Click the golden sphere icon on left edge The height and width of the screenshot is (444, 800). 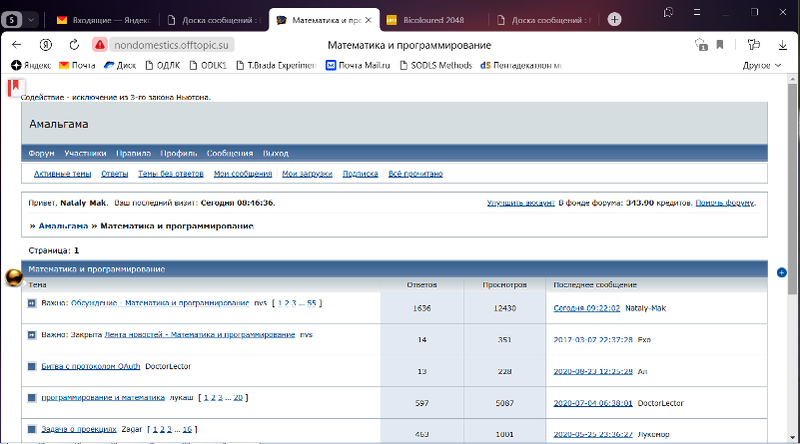pyautogui.click(x=14, y=277)
